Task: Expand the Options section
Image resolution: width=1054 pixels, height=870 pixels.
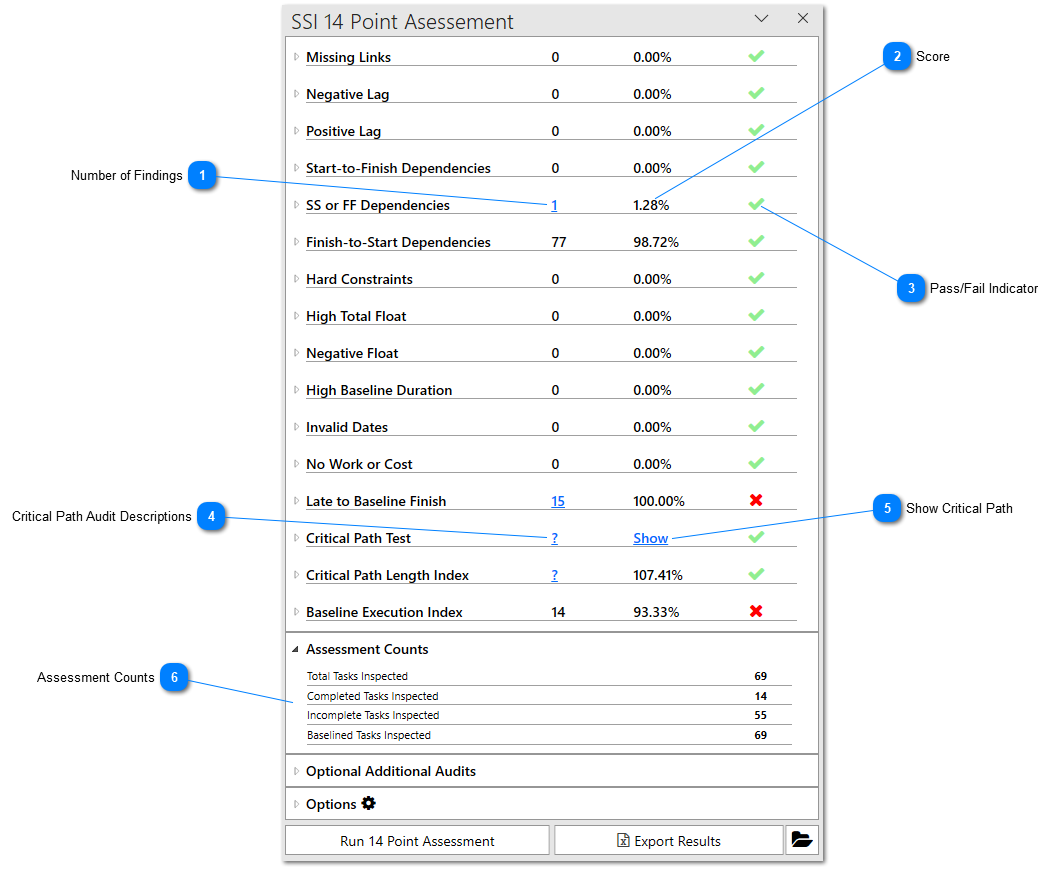Action: click(296, 804)
